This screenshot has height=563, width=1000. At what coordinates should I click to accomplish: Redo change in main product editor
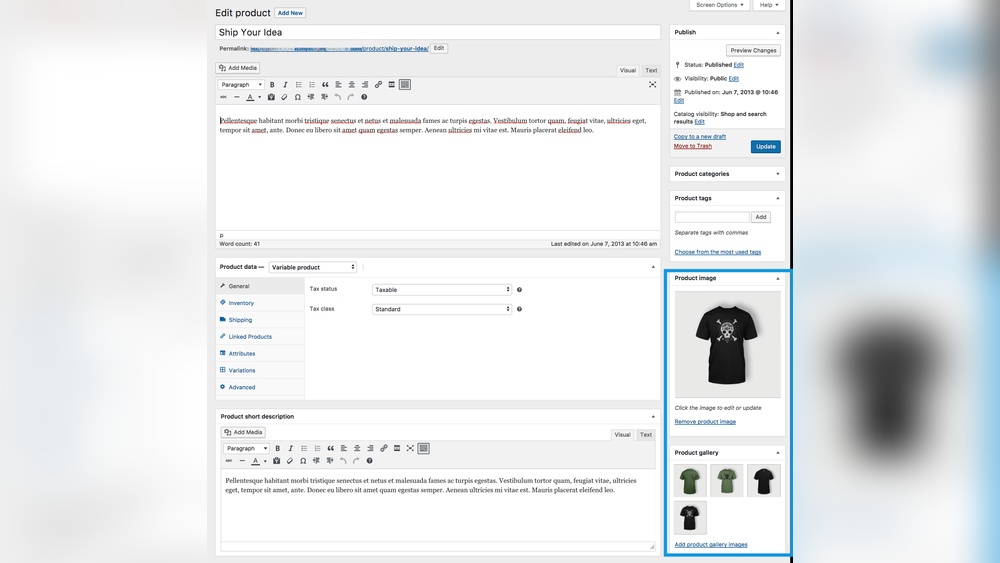351,98
